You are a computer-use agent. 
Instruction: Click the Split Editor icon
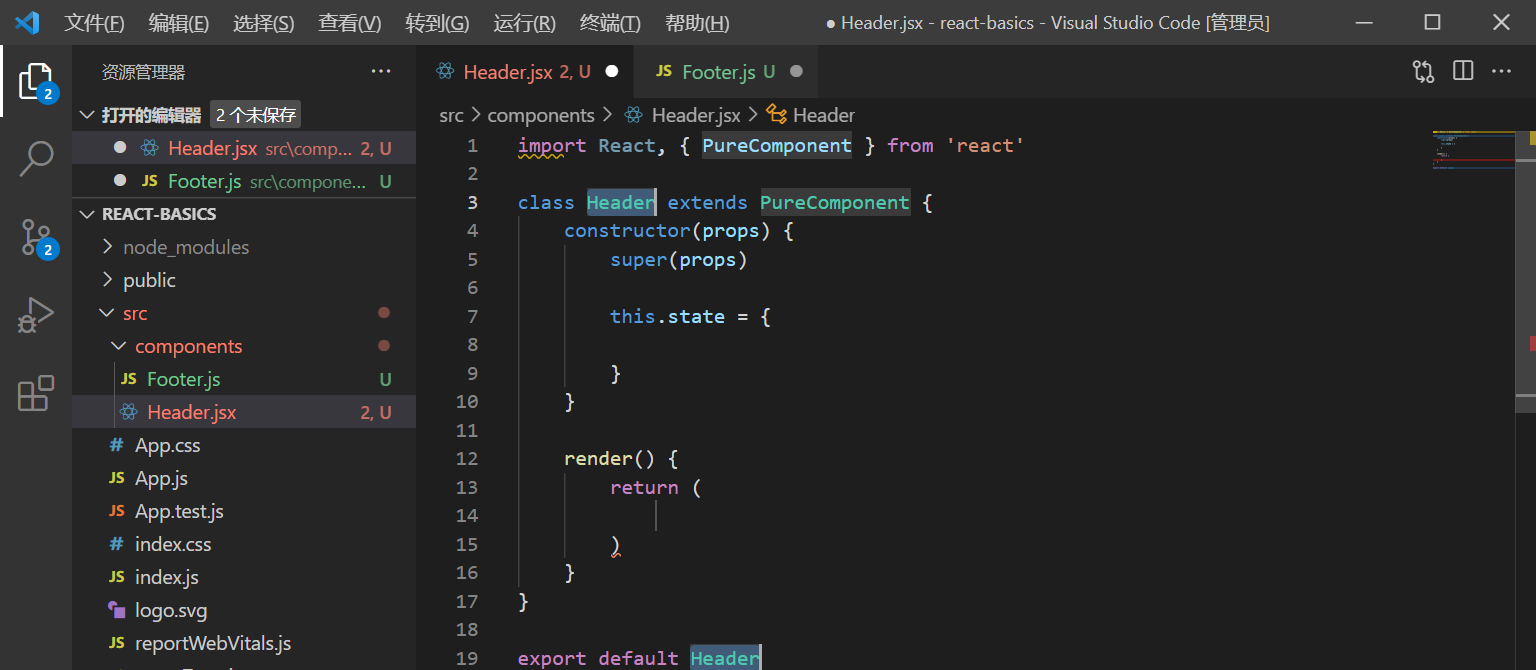(1463, 71)
